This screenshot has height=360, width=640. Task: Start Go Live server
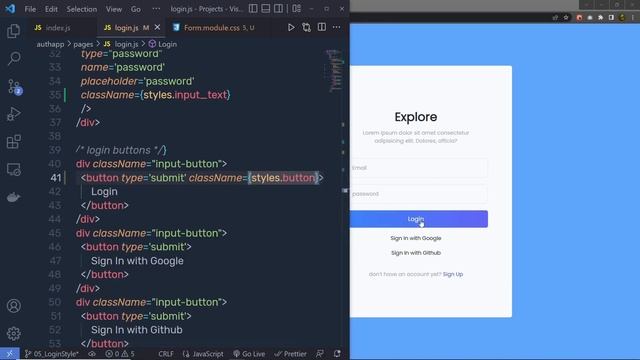click(x=249, y=354)
